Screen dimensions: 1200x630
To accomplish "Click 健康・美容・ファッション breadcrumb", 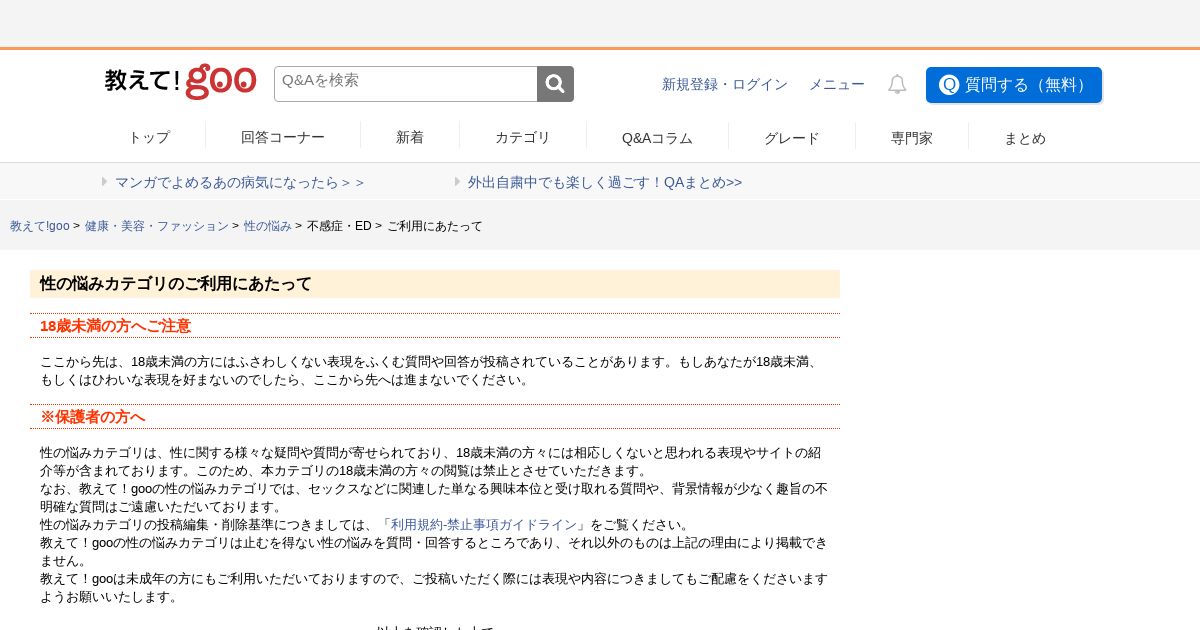I will 156,226.
